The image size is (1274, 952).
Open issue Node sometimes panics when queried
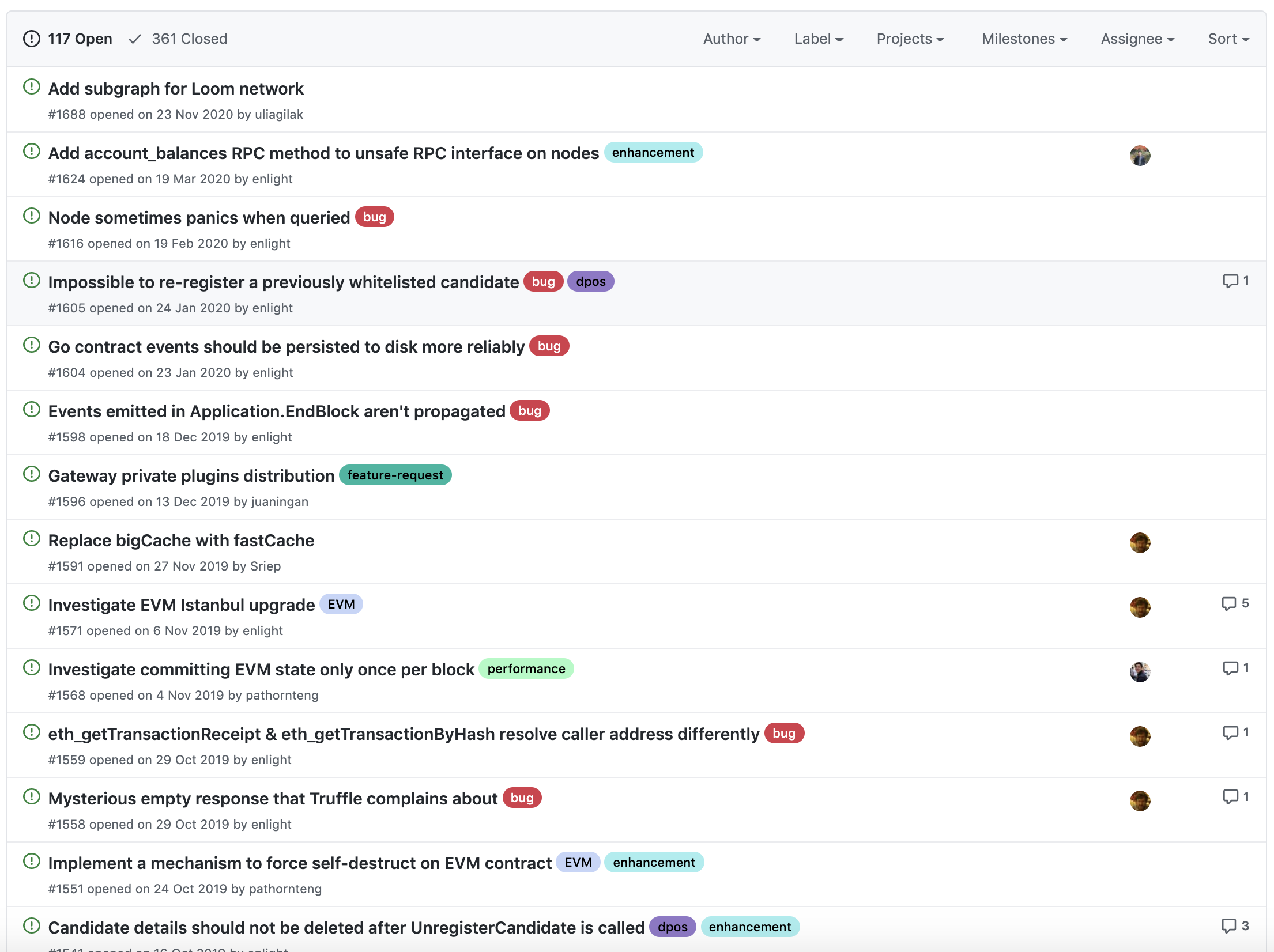[199, 218]
